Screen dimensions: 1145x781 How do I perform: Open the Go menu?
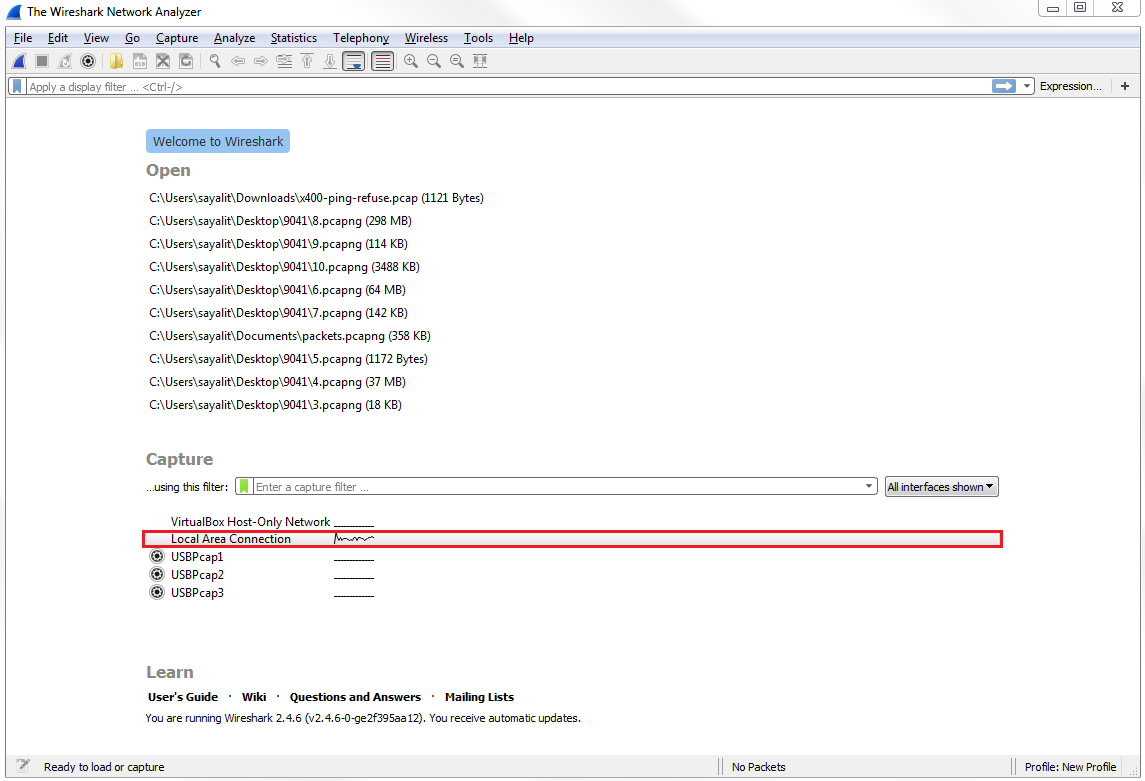[x=132, y=38]
